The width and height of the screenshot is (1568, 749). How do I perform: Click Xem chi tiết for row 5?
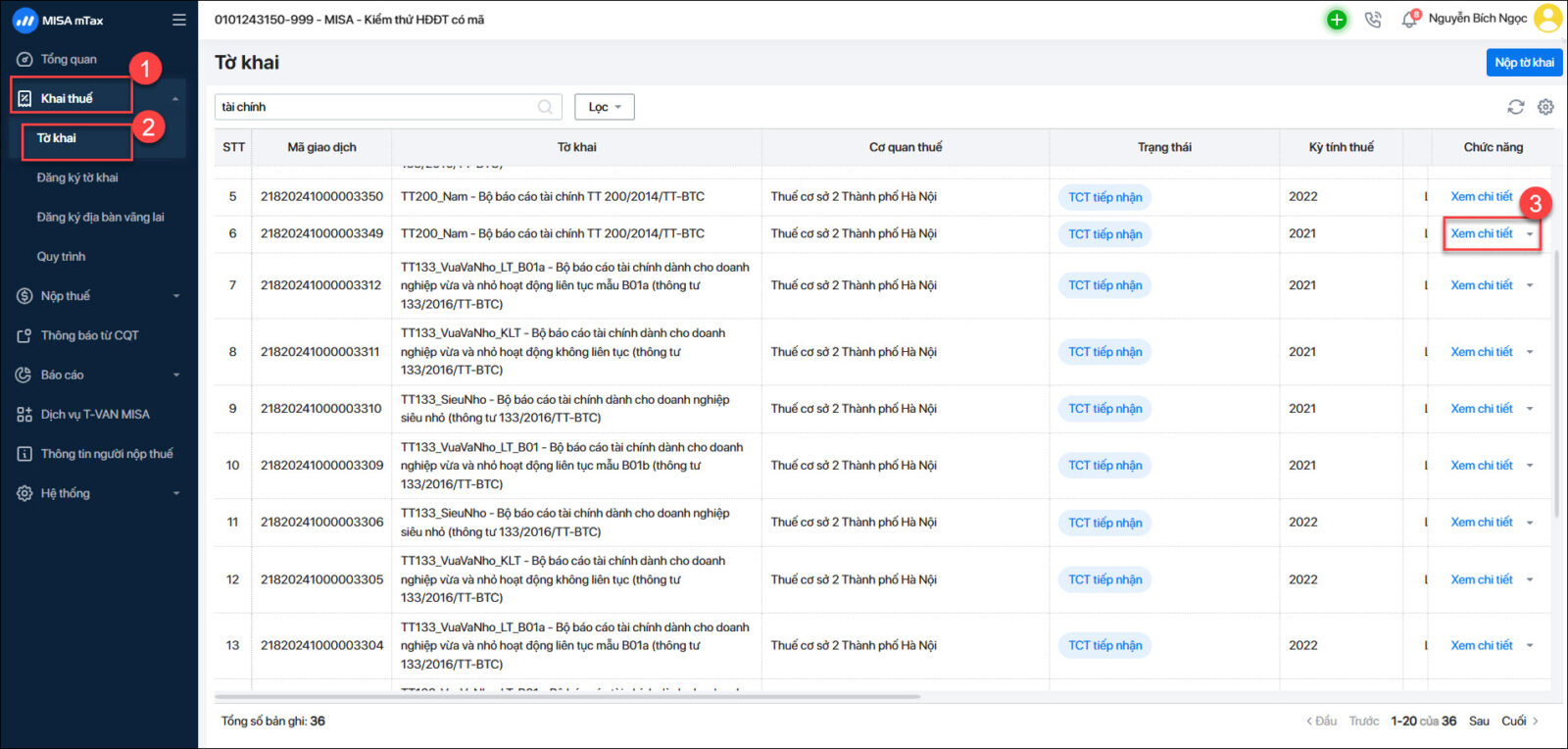[1481, 197]
